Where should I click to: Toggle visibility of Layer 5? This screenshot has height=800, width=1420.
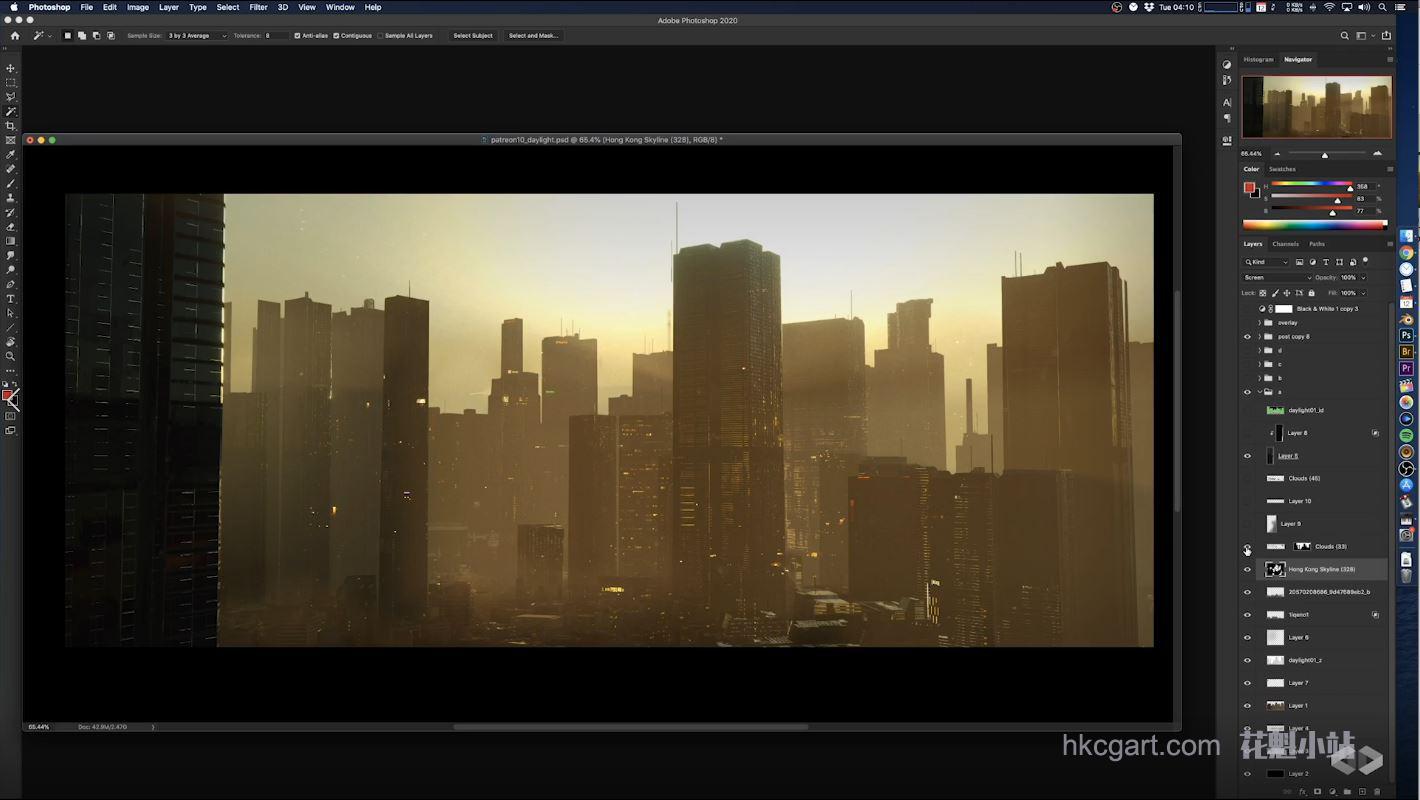1247,456
